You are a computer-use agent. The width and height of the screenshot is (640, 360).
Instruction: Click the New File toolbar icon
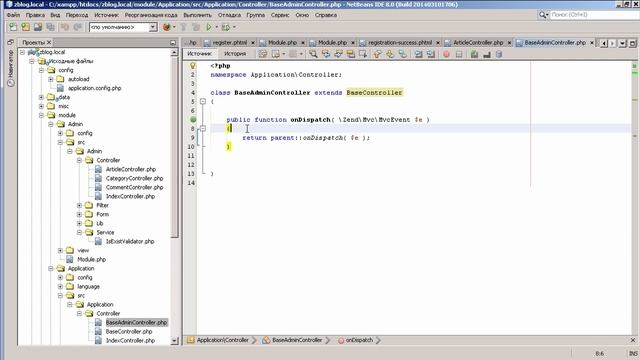[x=13, y=27]
